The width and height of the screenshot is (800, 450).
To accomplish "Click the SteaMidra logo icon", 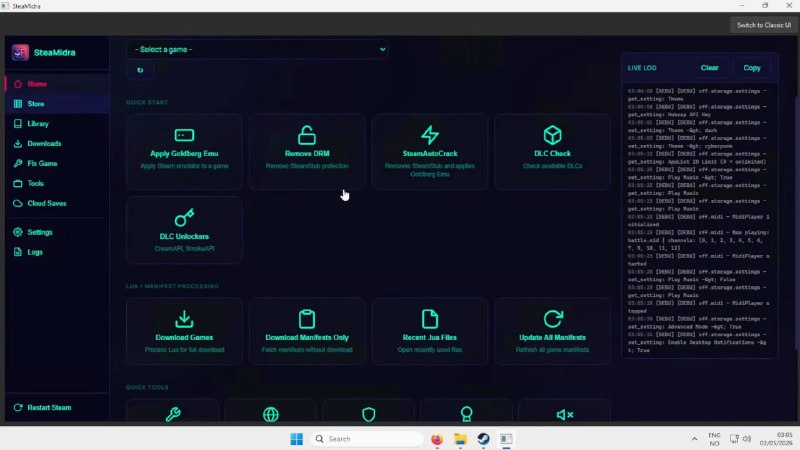I will [x=20, y=52].
